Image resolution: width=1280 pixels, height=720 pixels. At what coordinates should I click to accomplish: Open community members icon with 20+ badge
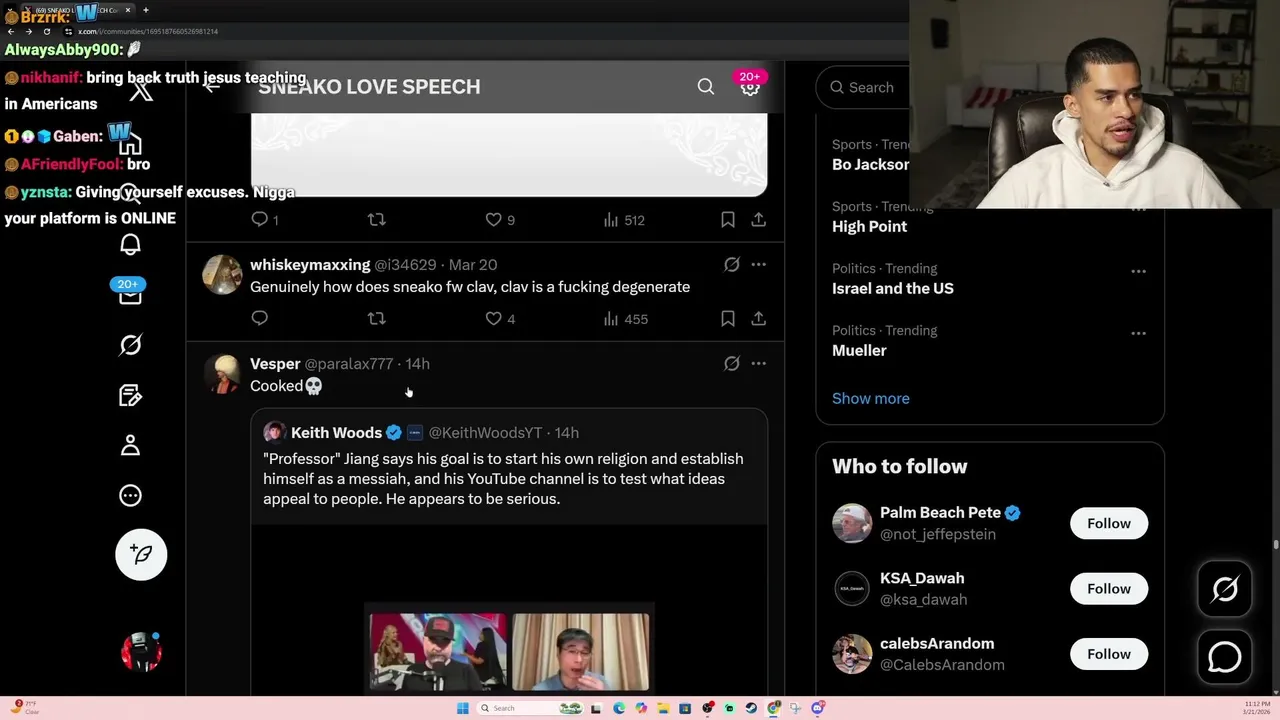coord(750,87)
